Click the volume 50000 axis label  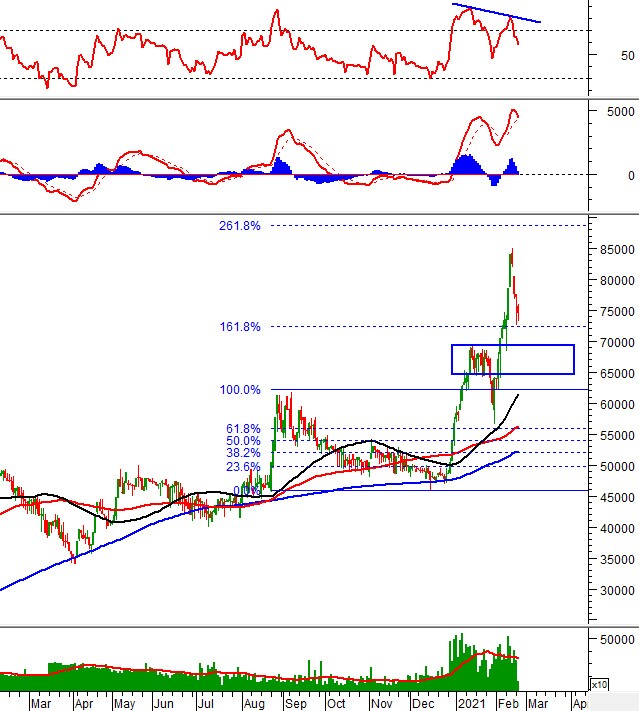point(617,640)
